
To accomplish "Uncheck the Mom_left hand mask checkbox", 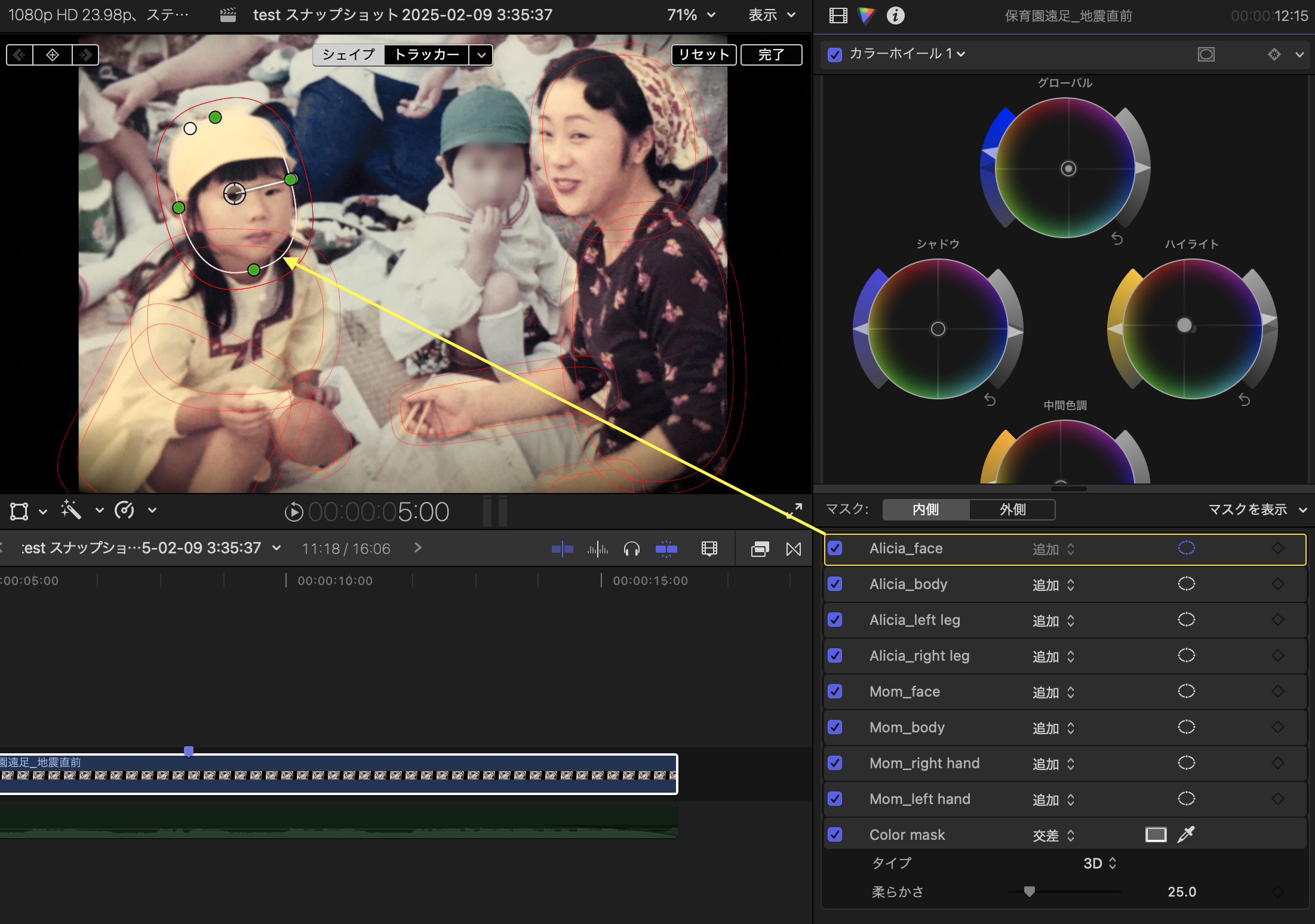I will (835, 799).
